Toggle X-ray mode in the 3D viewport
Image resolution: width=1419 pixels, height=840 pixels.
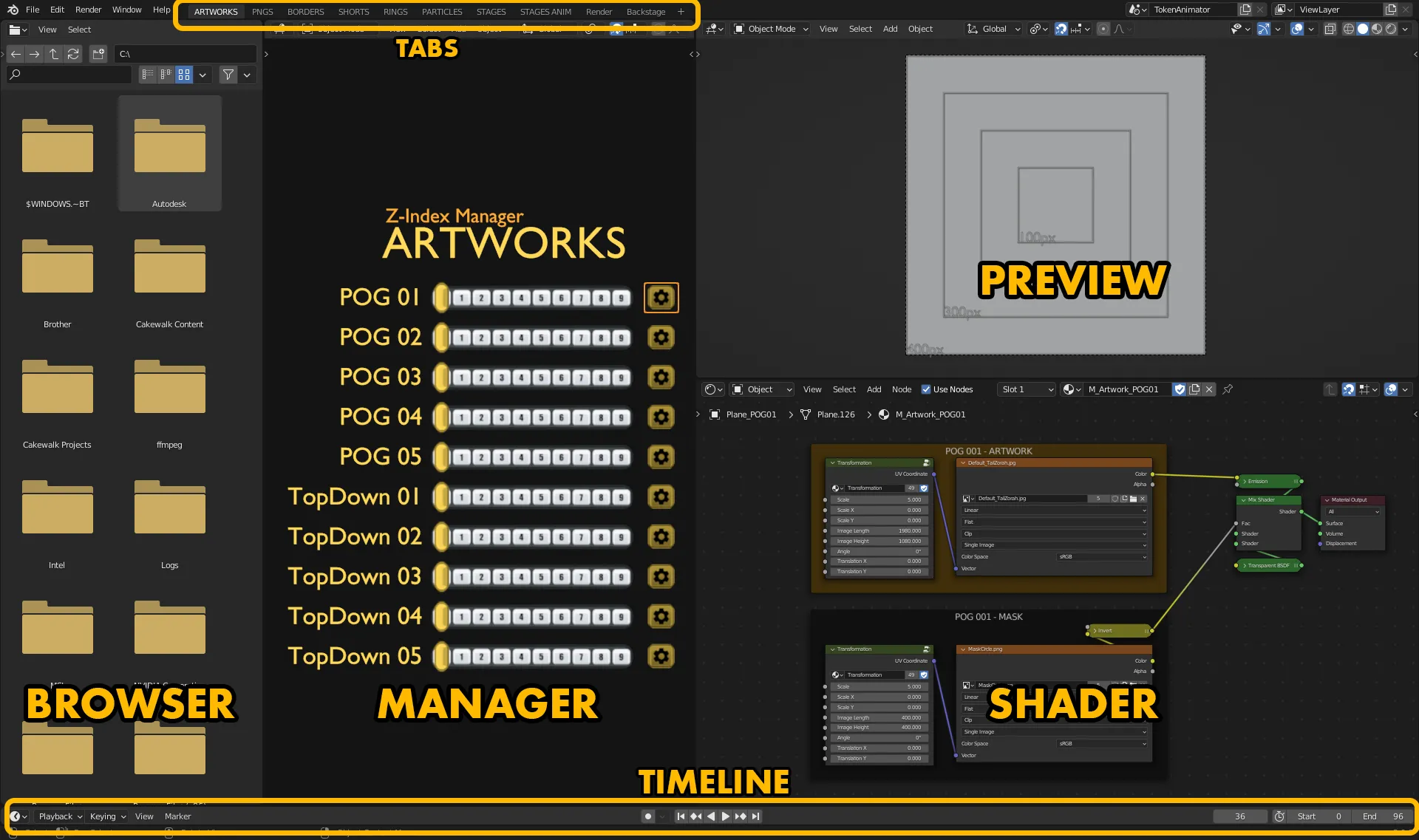point(1330,29)
